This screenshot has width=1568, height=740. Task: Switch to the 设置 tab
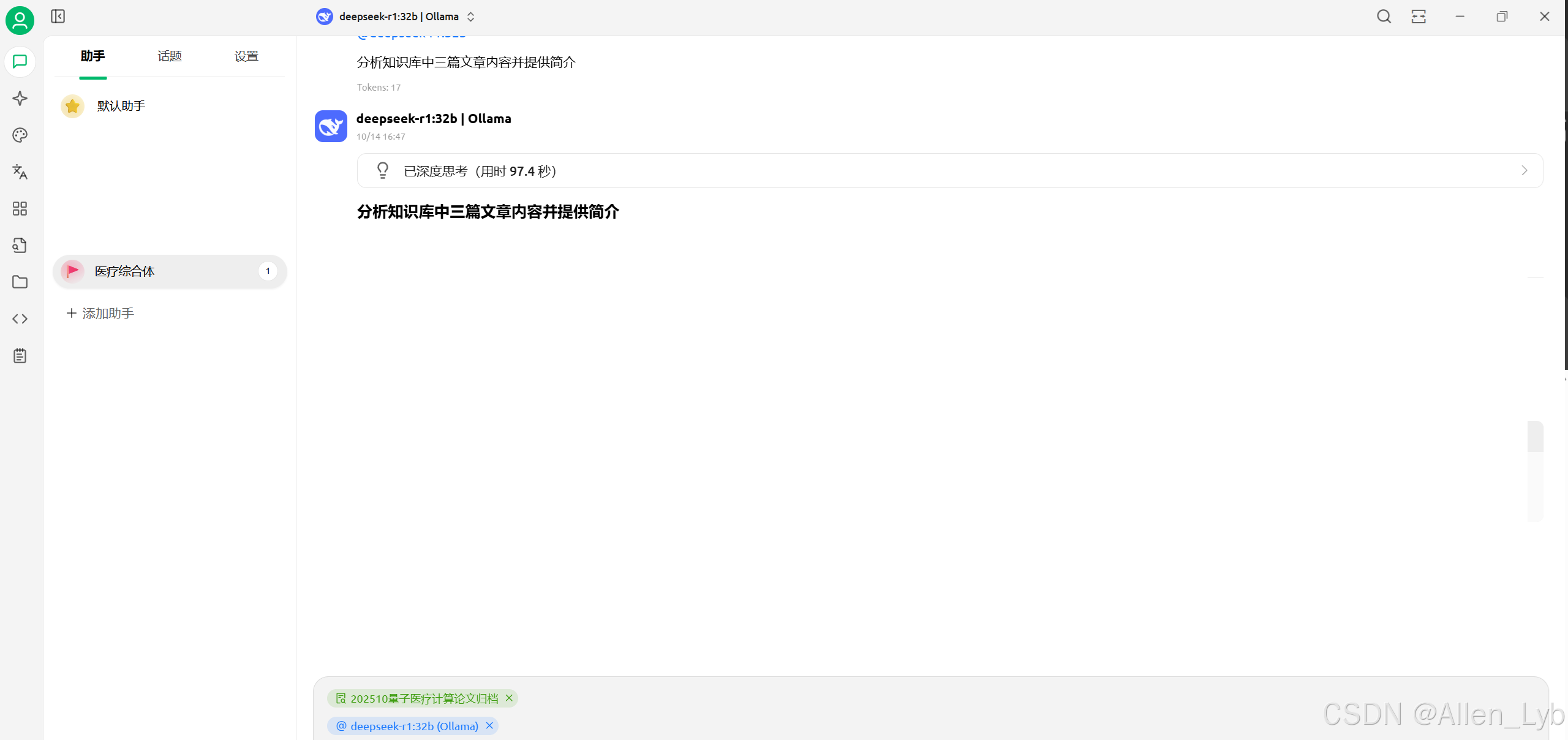(x=246, y=56)
